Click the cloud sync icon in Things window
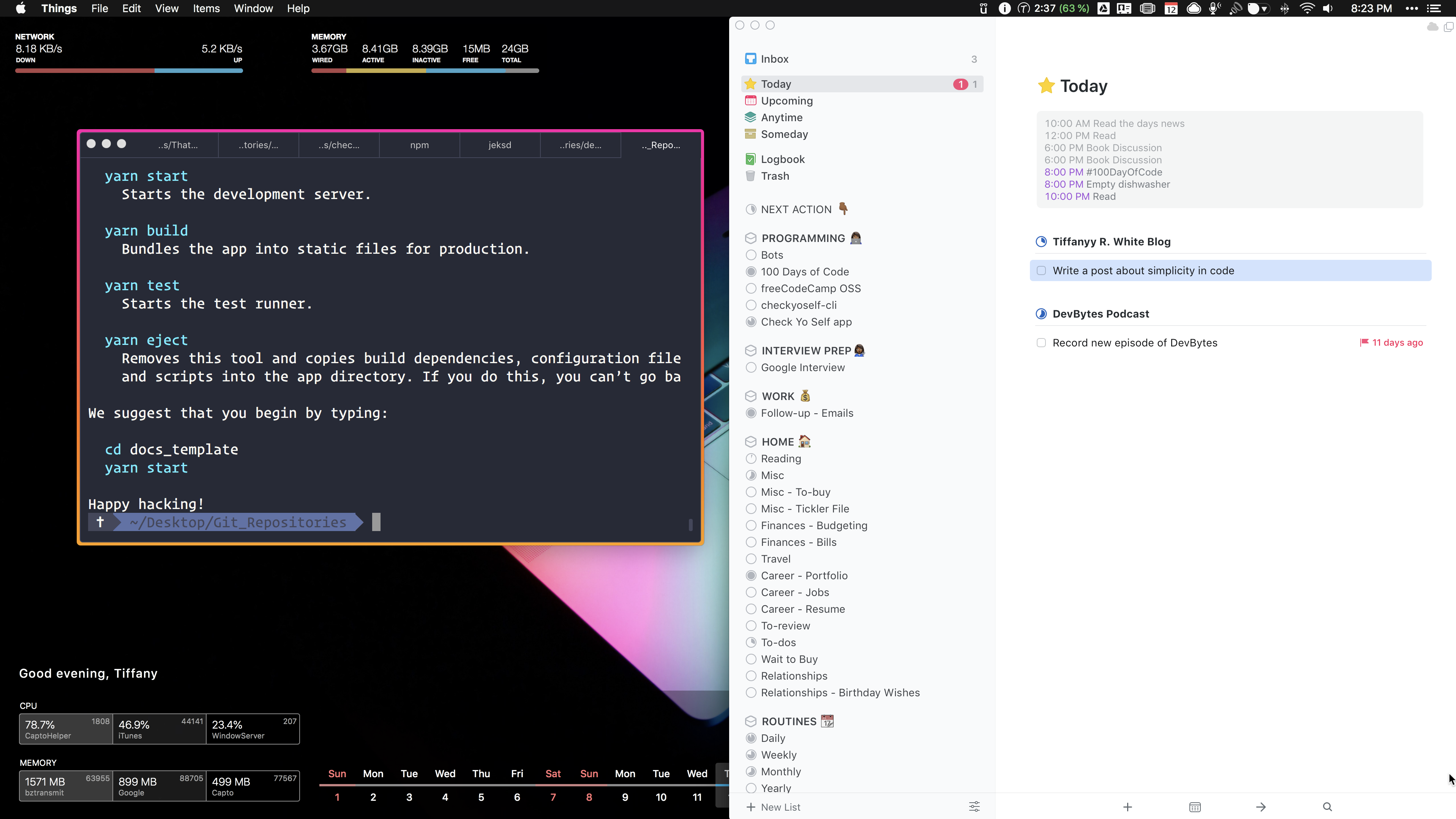 coord(1432,27)
